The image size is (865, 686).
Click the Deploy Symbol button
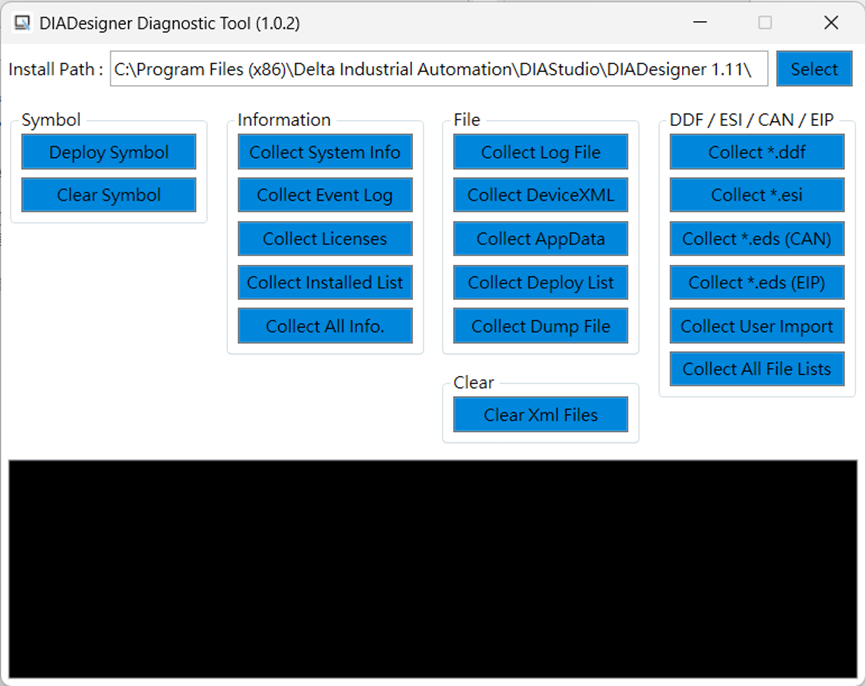(x=109, y=152)
